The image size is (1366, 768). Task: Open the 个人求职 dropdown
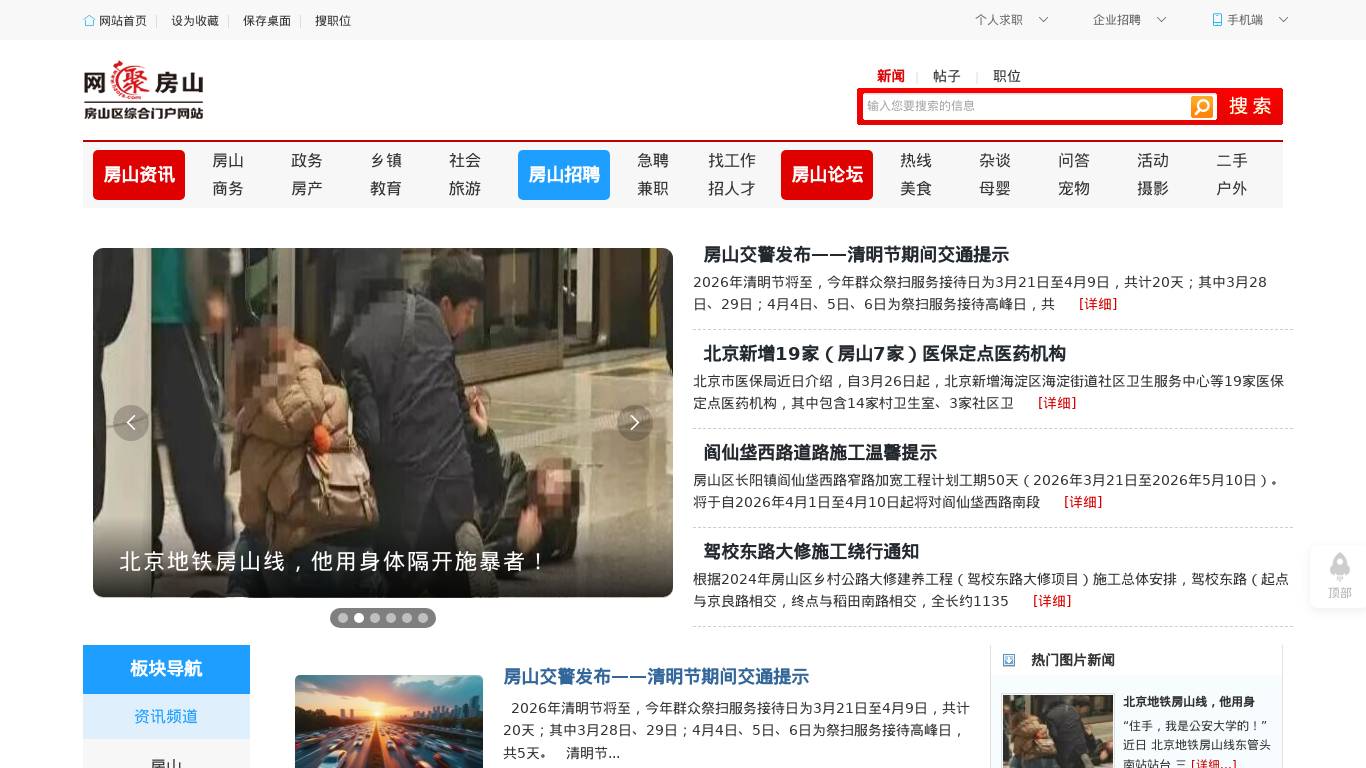click(x=1010, y=19)
